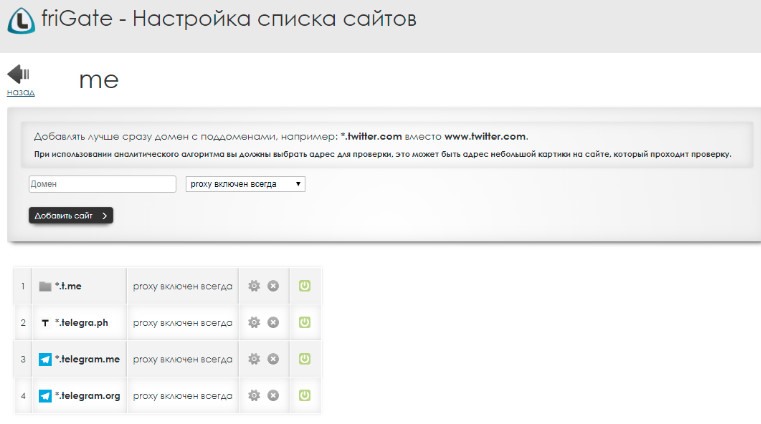Click Telegram icon of *.telegram.org
761x424 pixels.
45,396
